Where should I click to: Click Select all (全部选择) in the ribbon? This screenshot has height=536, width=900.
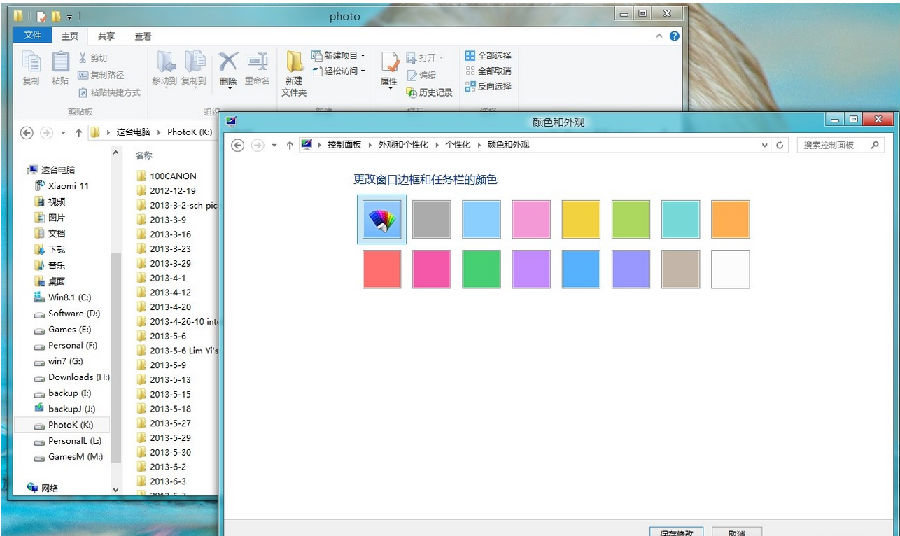click(488, 55)
